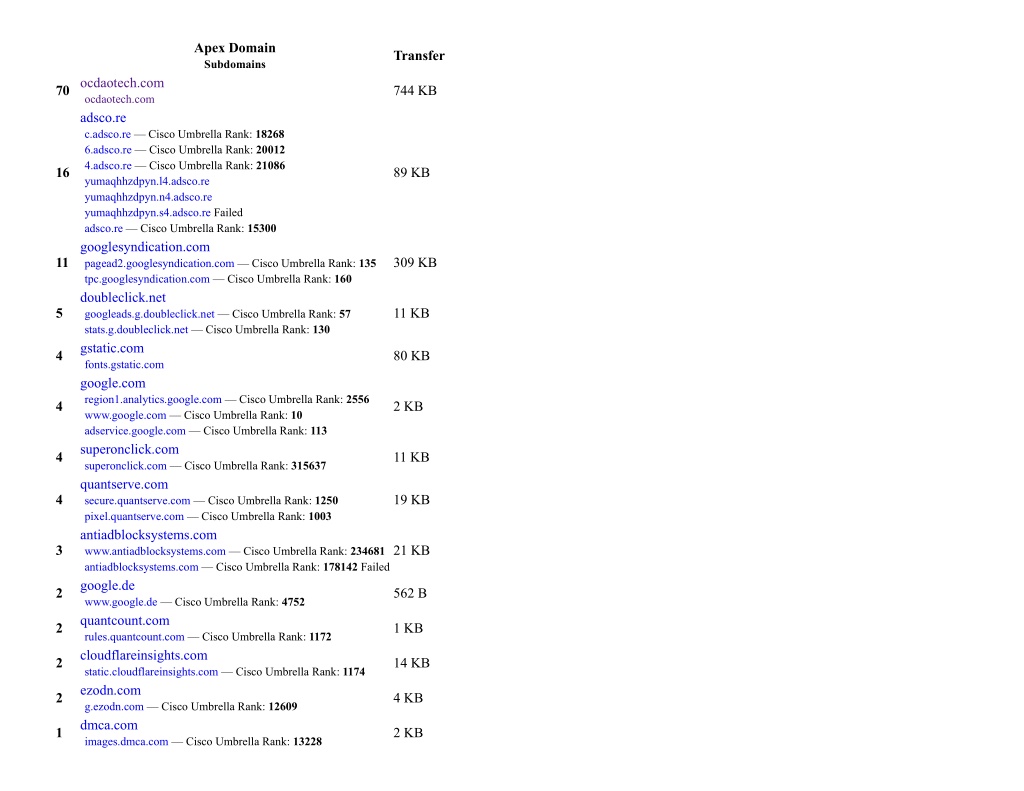
Task: Open the ezodn.com apex domain
Action: 110,690
